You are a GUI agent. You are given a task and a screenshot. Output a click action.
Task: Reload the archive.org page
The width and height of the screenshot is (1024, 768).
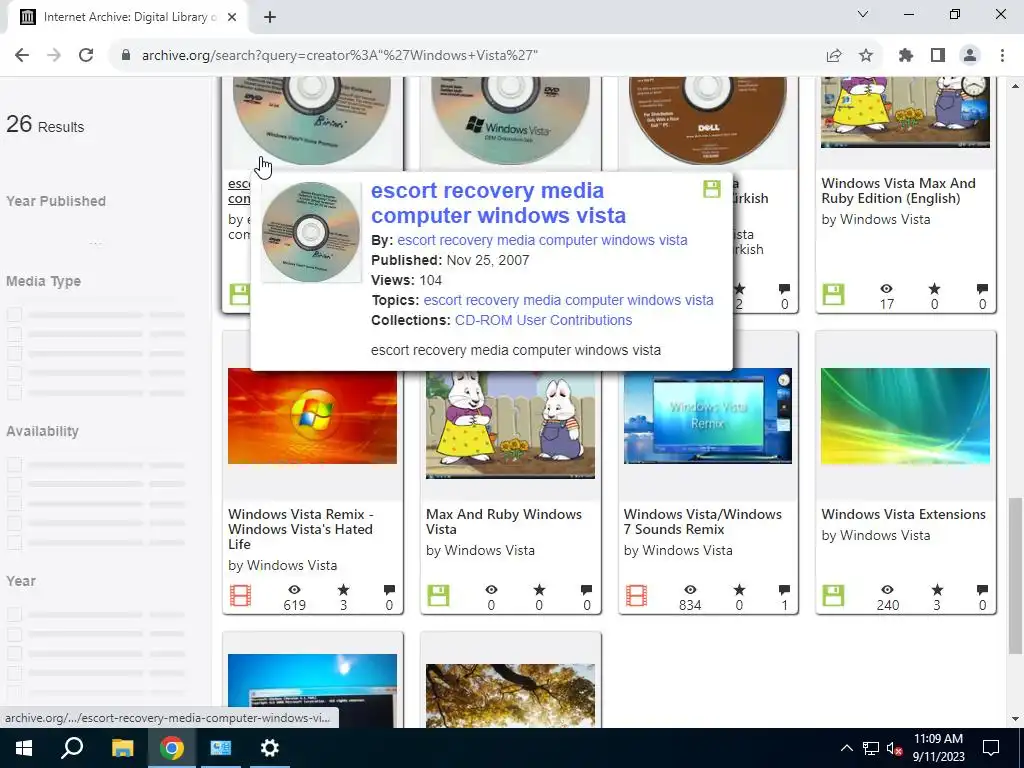[86, 55]
